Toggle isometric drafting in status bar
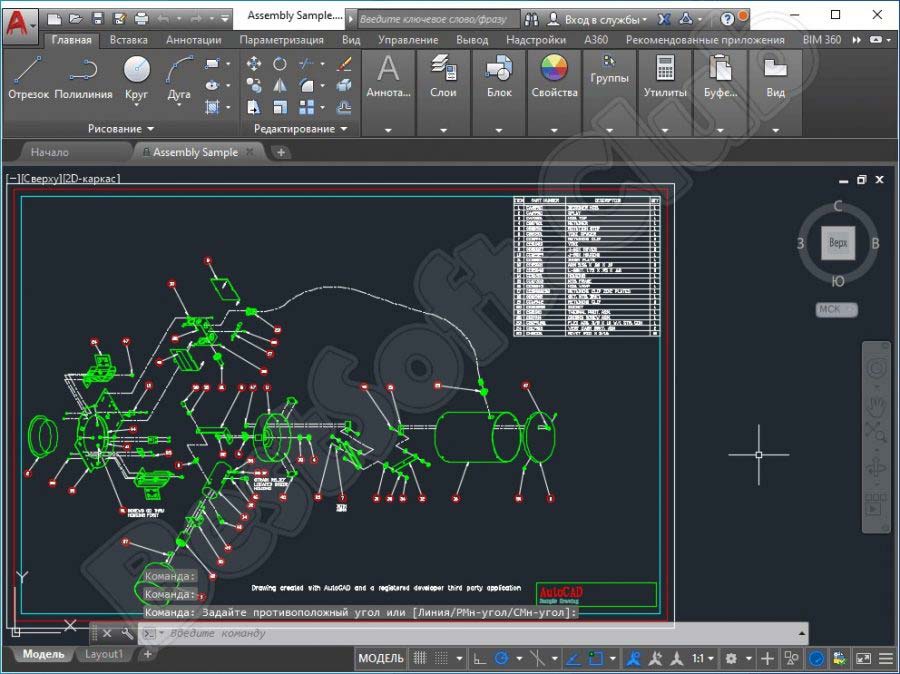Viewport: 900px width, 674px height. (x=538, y=658)
